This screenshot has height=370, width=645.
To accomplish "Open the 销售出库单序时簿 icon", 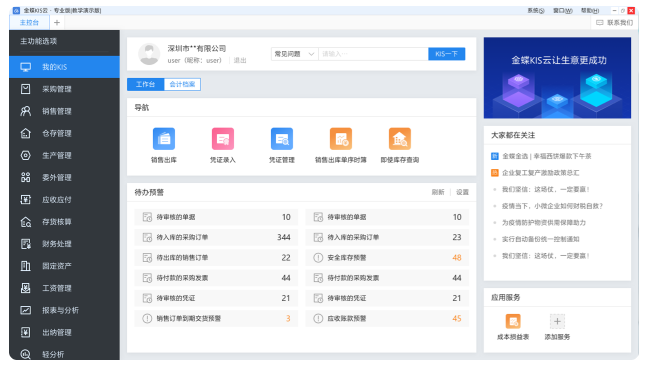I will 341,139.
